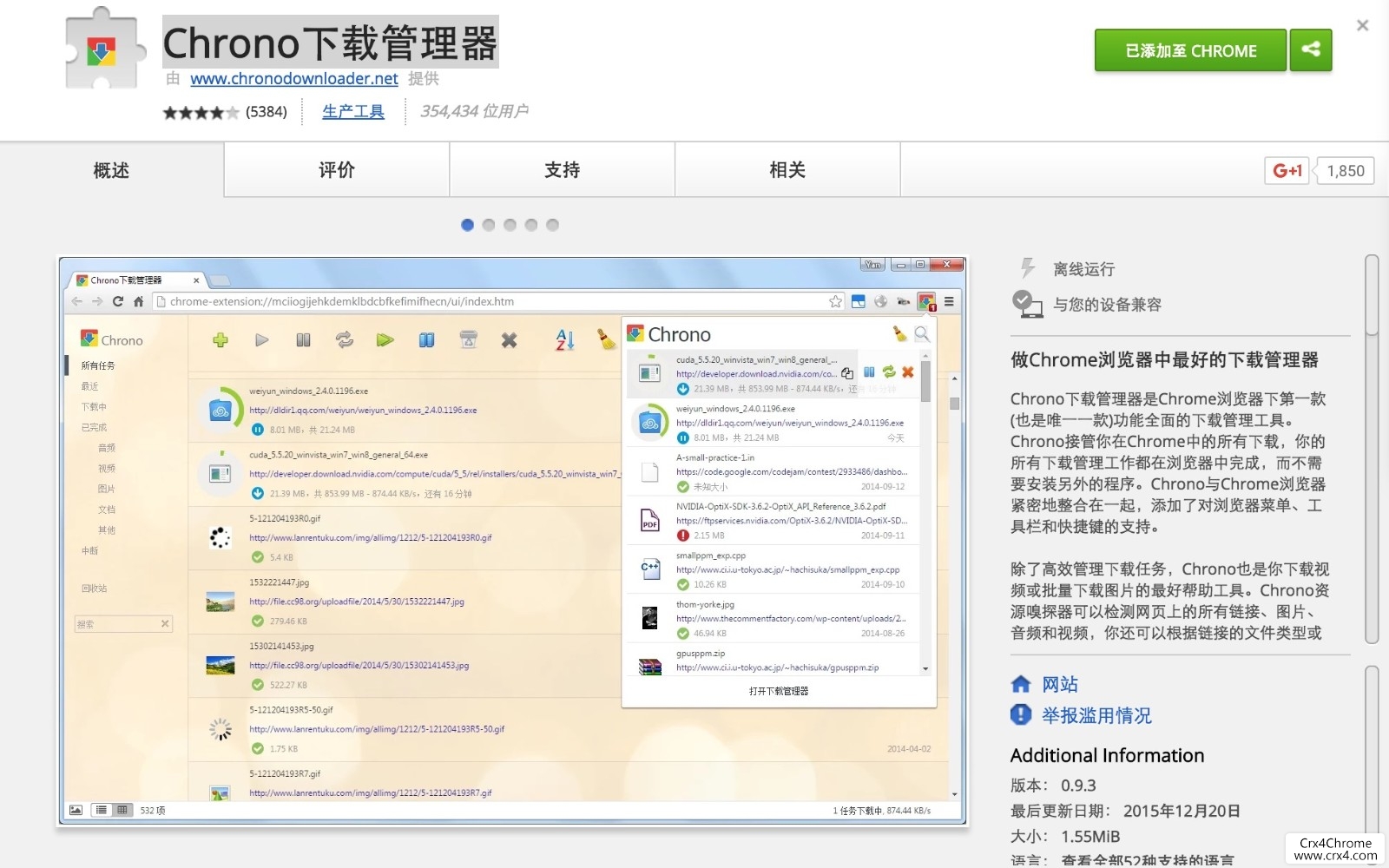The width and height of the screenshot is (1389, 868).
Task: Select the first carousel dot
Action: (x=467, y=225)
